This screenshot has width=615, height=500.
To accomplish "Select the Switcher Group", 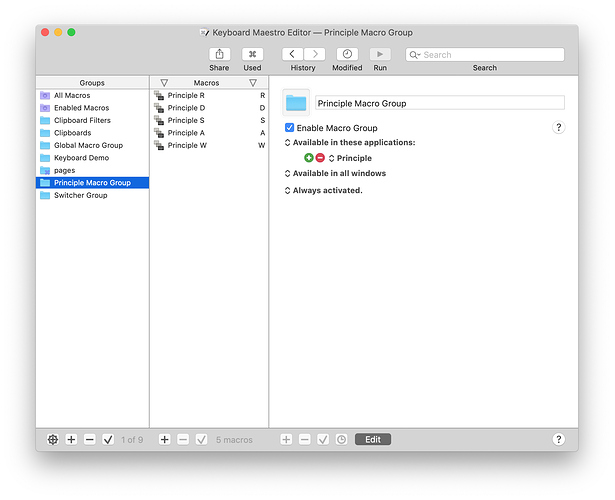I will click(92, 195).
